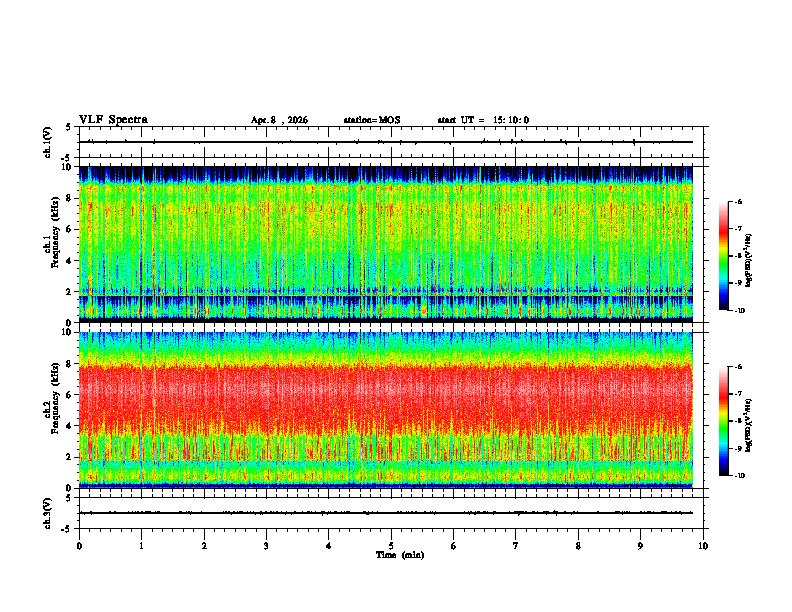Click the ch.1 color bar unit label
The image size is (792, 612).
click(x=749, y=260)
